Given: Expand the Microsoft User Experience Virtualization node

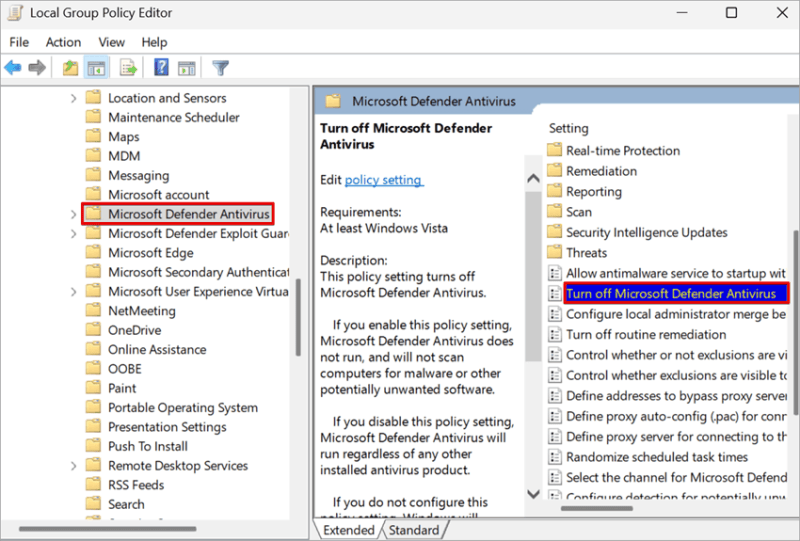Looking at the screenshot, I should [73, 292].
